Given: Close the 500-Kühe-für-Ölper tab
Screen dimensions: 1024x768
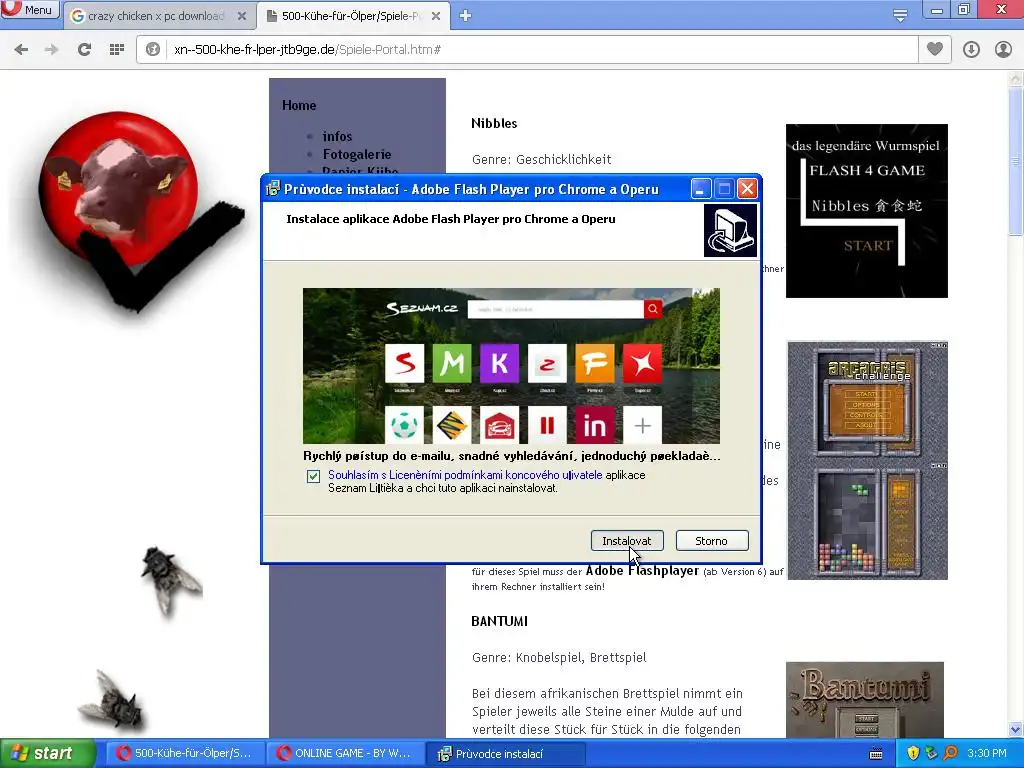Looking at the screenshot, I should pos(436,16).
